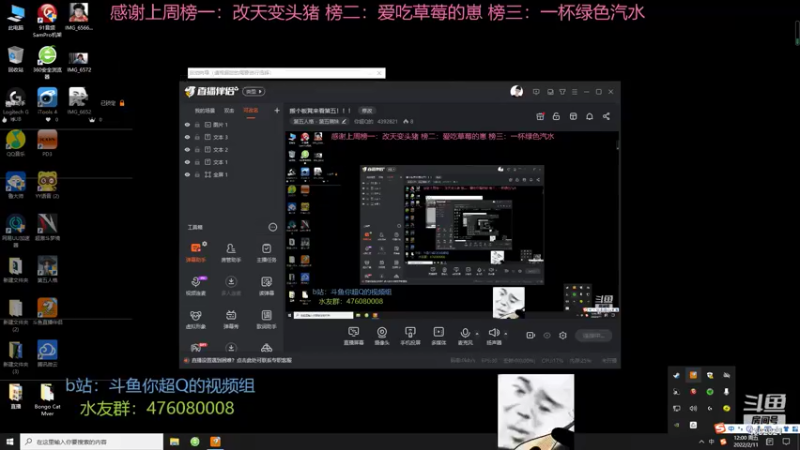Select the Bongo Cat Mver desktop icon
800x450 pixels.
point(47,400)
